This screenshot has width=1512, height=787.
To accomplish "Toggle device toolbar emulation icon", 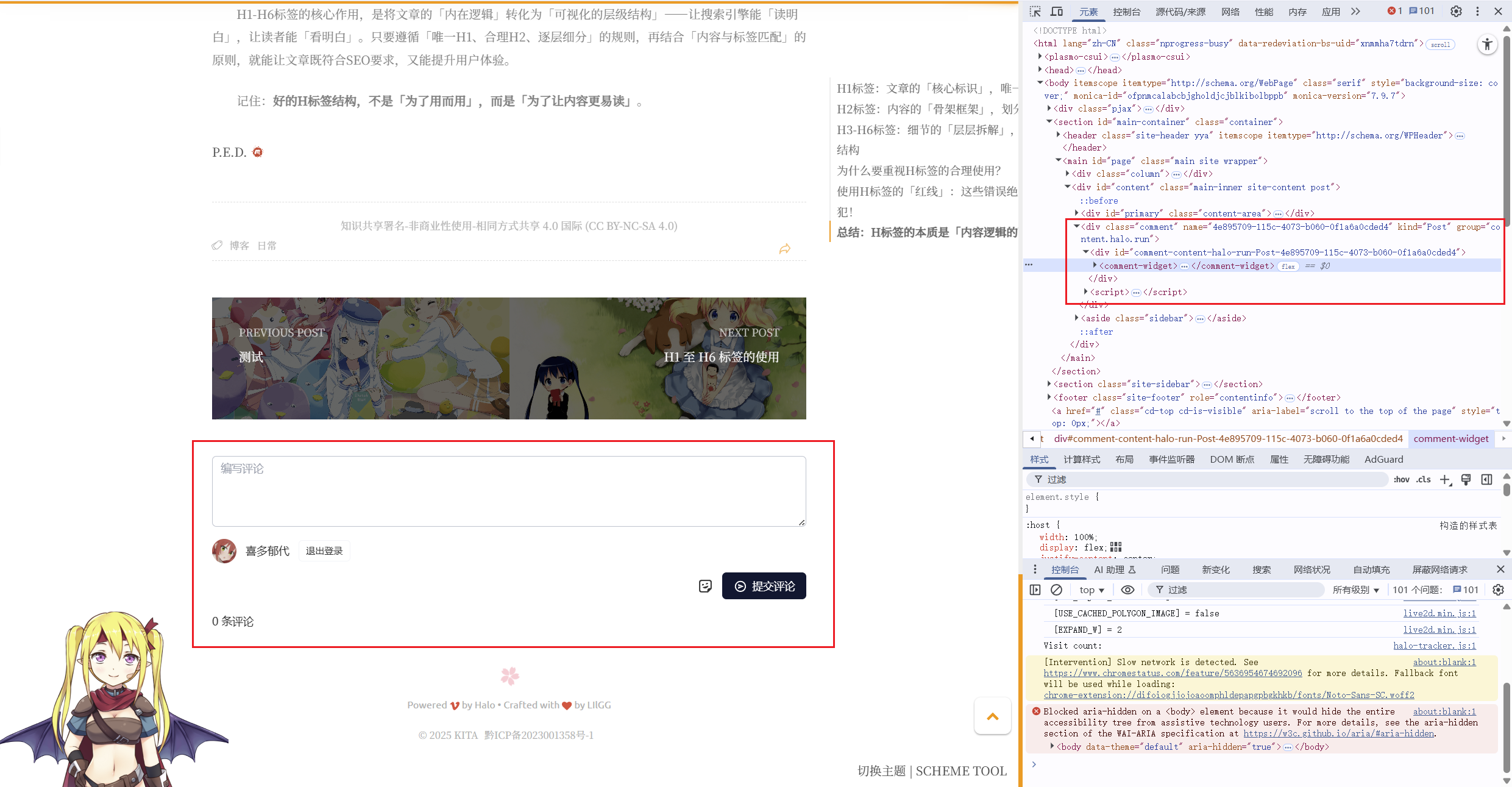I will click(1056, 12).
